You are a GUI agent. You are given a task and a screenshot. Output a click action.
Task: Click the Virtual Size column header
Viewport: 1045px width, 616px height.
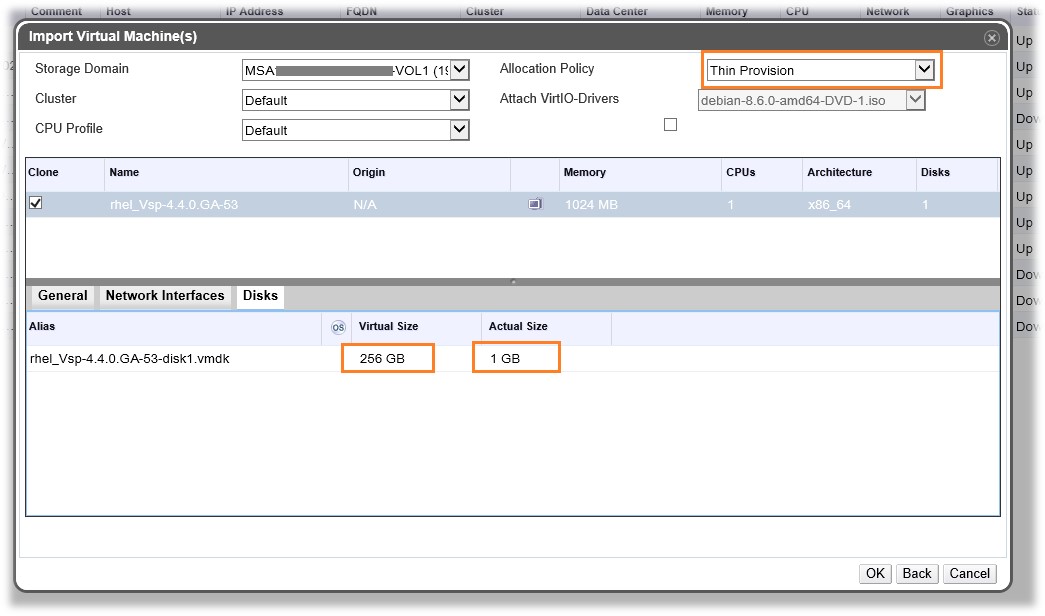(389, 327)
